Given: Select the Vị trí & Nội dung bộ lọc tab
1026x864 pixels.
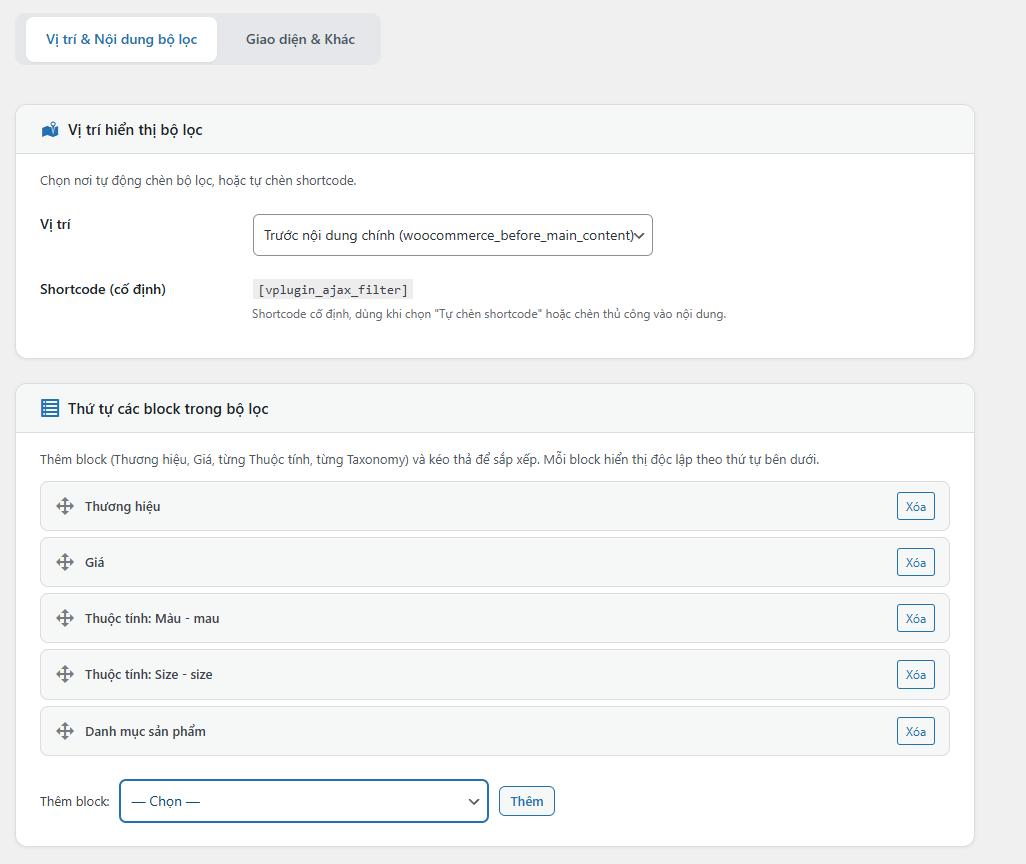Looking at the screenshot, I should coord(121,39).
